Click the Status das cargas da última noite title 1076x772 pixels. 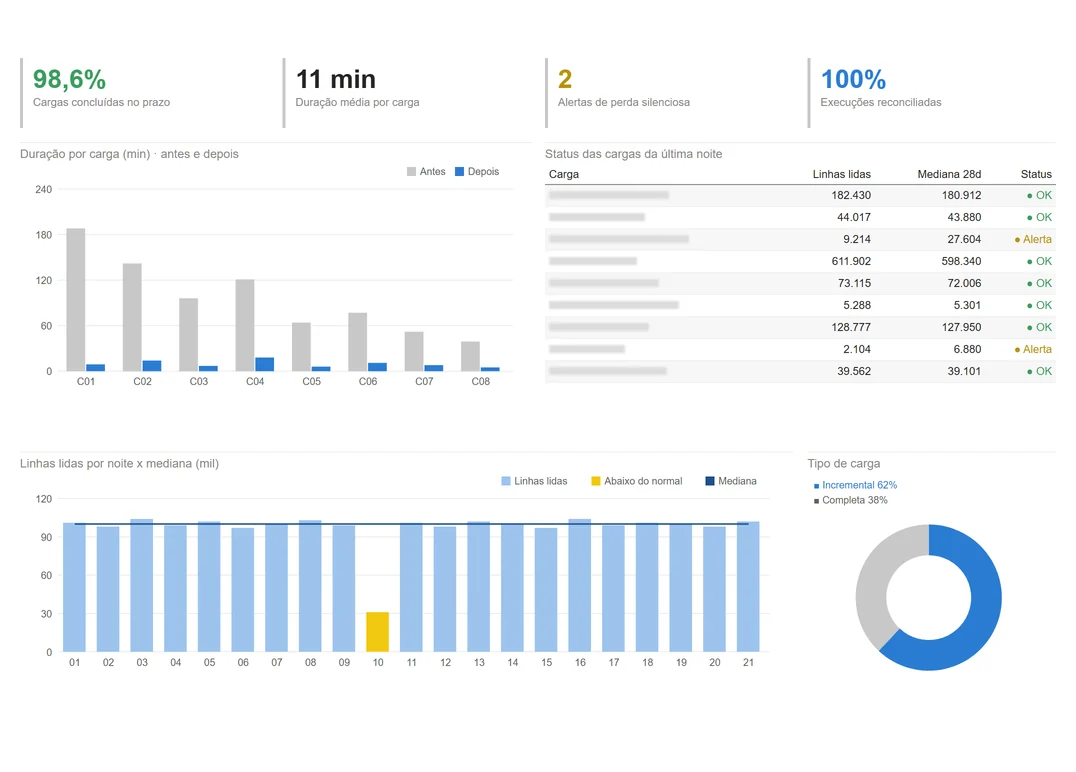tap(633, 154)
